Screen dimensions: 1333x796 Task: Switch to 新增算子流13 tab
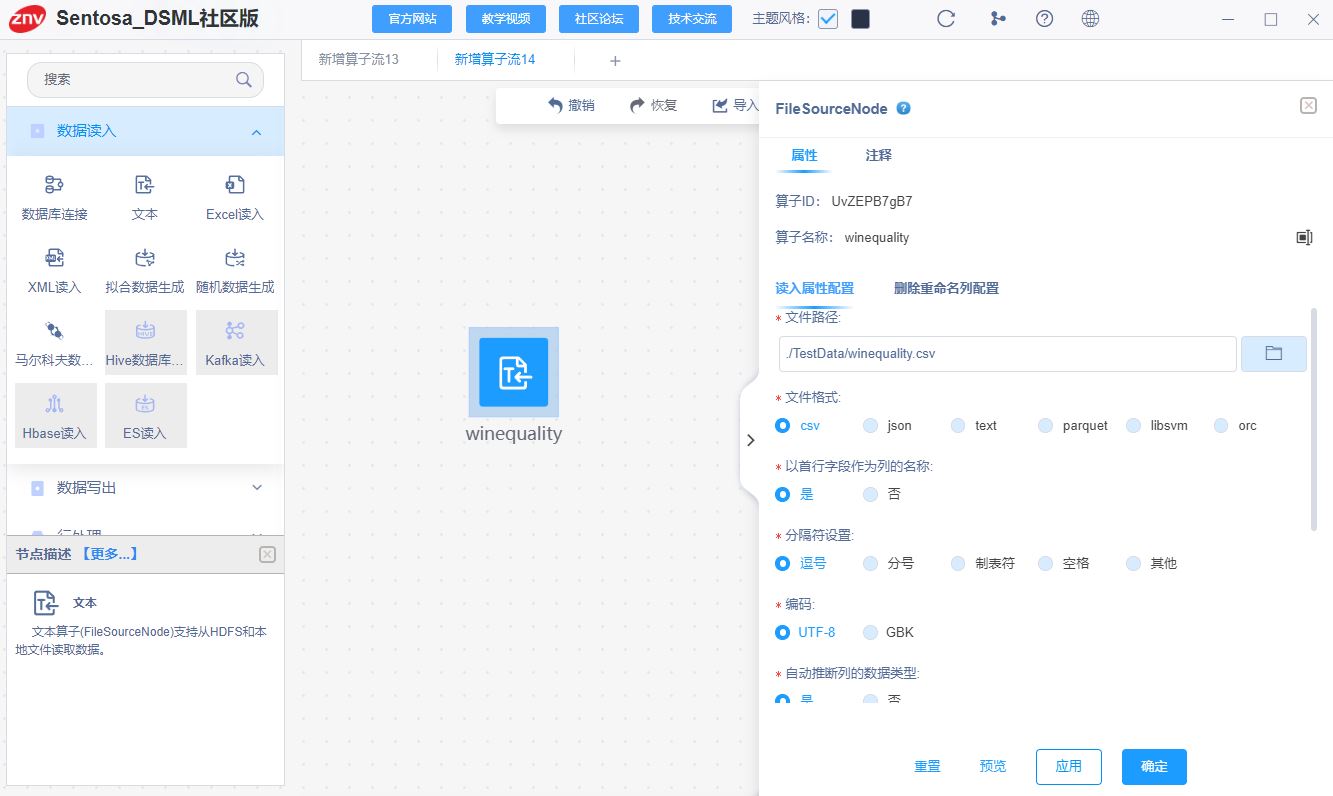358,59
